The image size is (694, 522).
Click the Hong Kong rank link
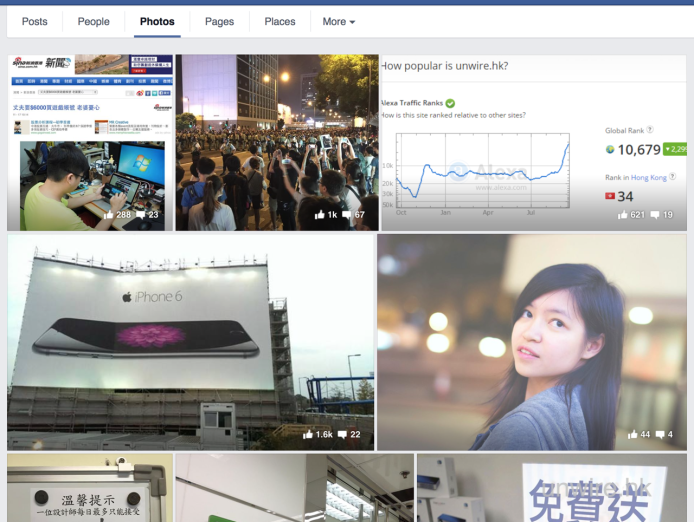[x=648, y=177]
